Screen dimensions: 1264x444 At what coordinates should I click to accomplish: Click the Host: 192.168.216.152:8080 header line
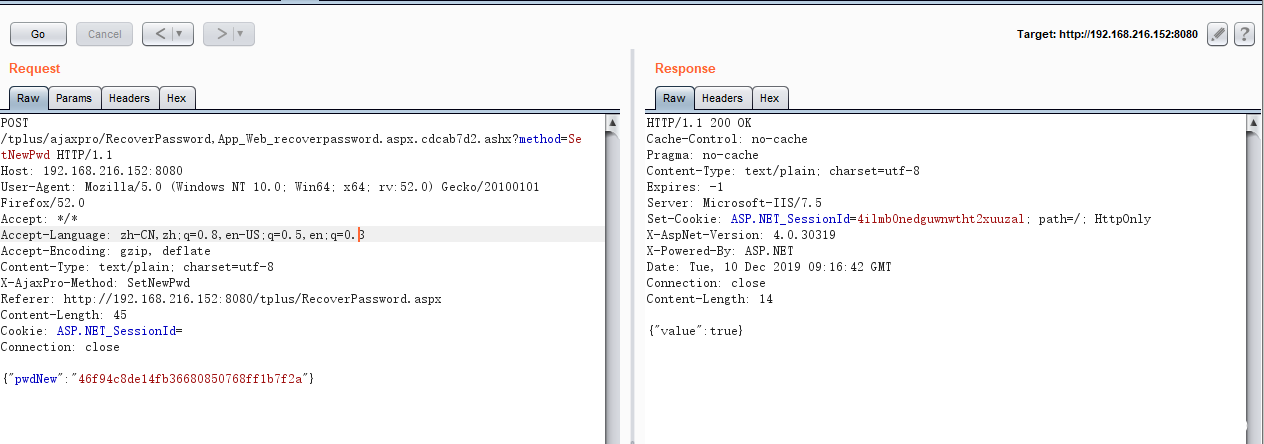(92, 171)
